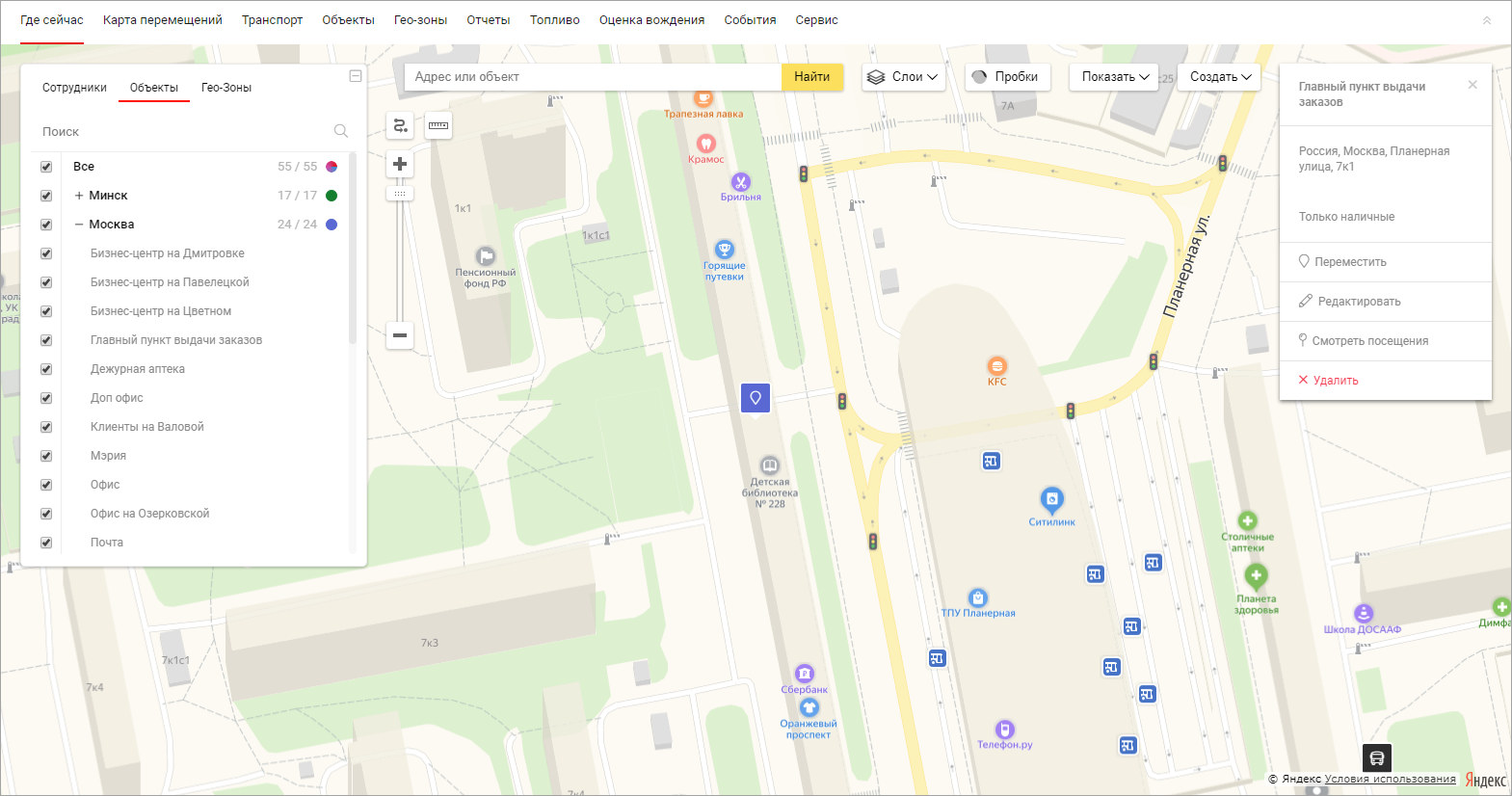Open the Транспорт menu
1512x796 pixels.
tap(272, 20)
